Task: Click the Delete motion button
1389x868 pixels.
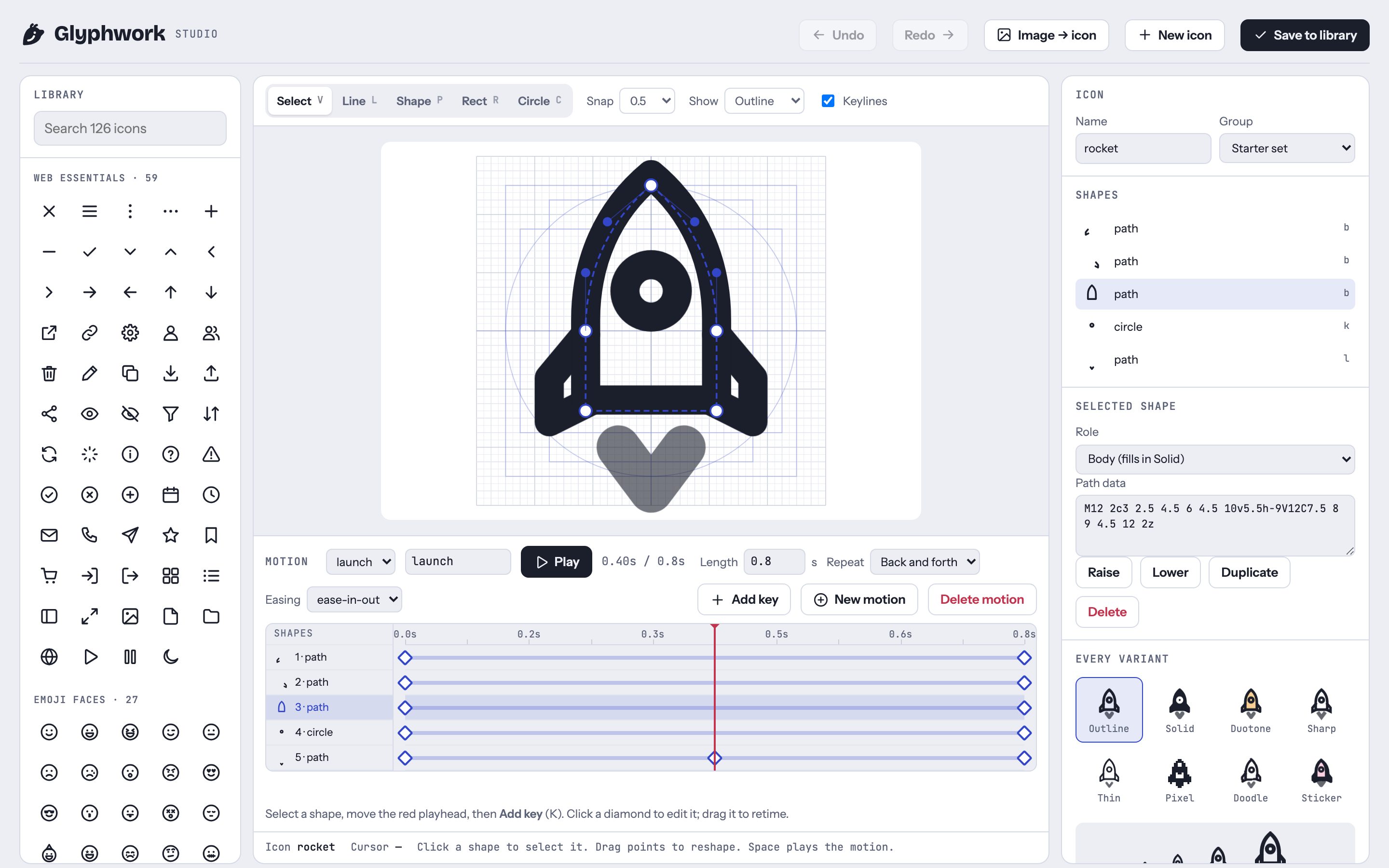Action: click(982, 600)
